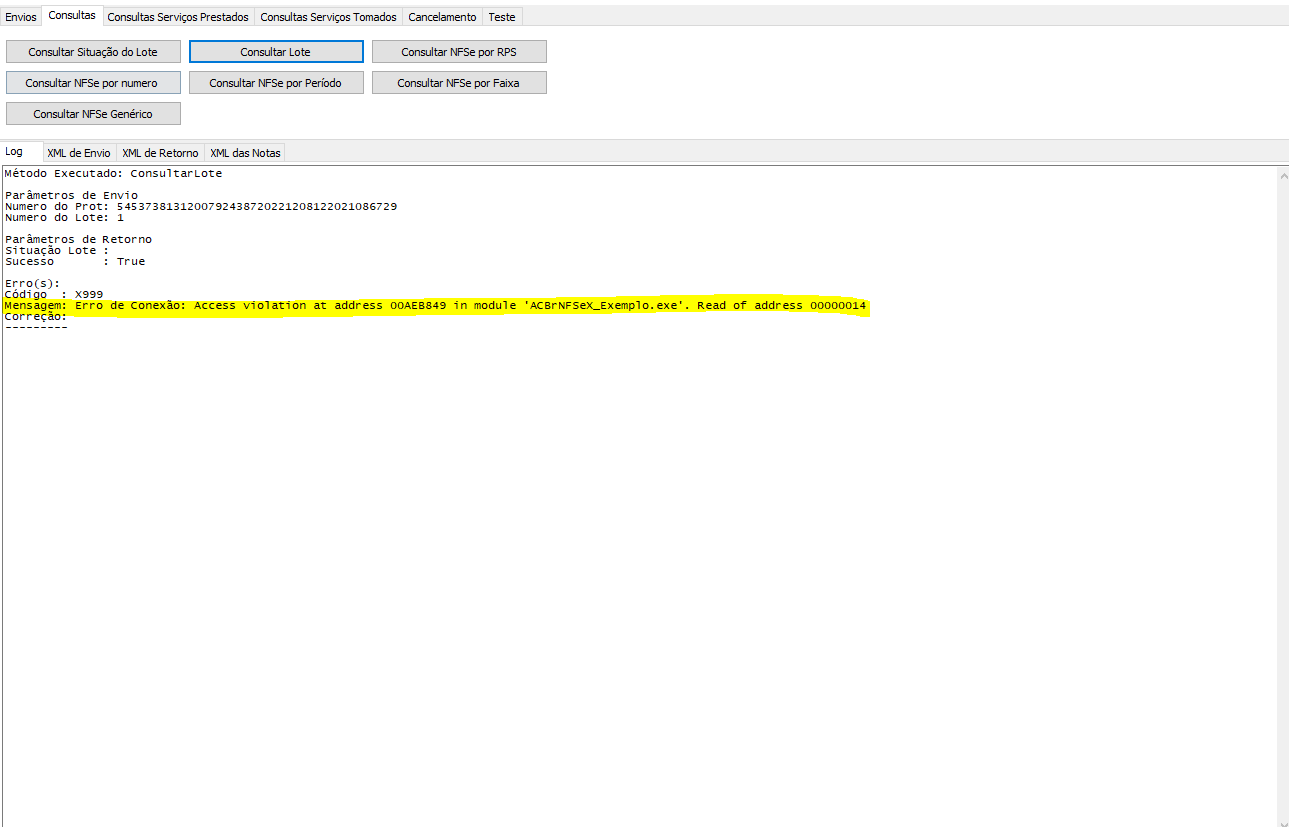Click Consultar NFSe Genérico button
This screenshot has width=1289, height=827.
pyautogui.click(x=93, y=114)
